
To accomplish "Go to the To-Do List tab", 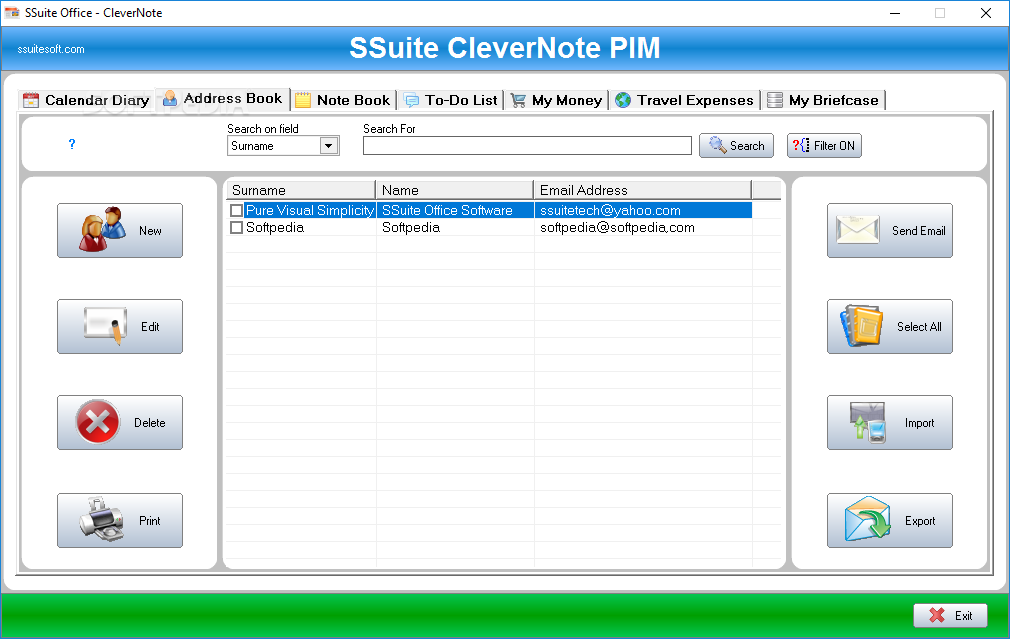I will point(451,100).
